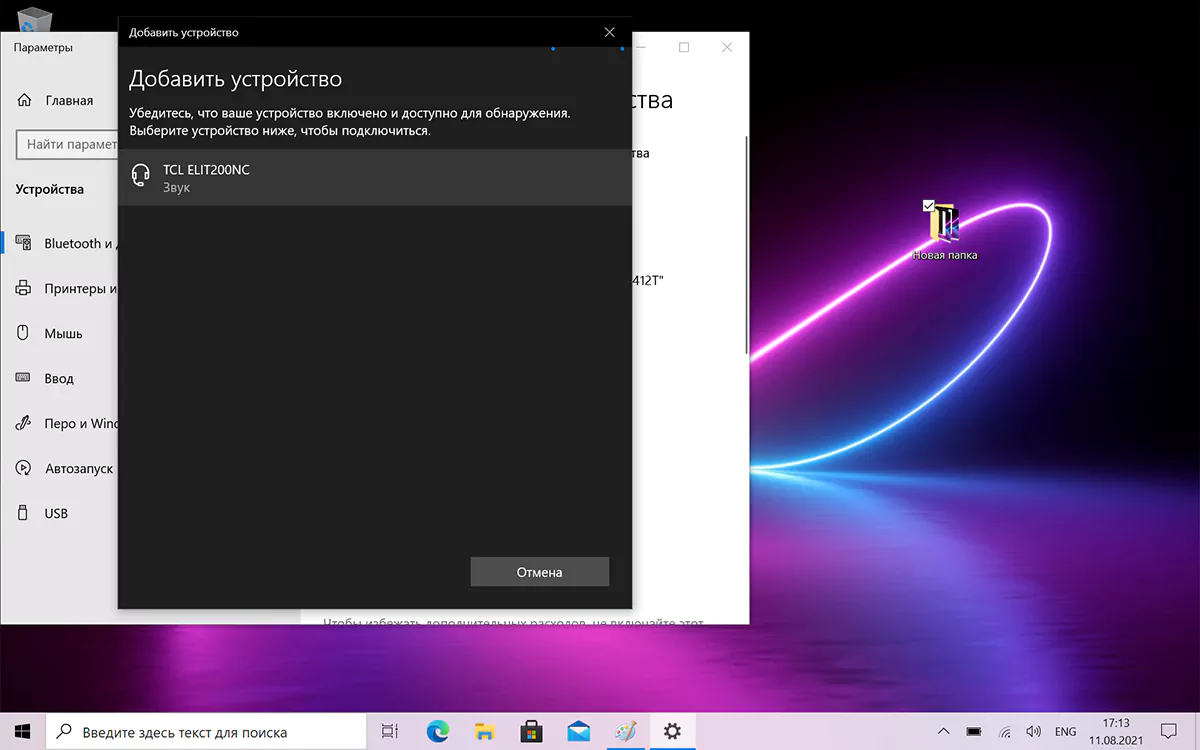Screen dimensions: 1200x750
Task: Open Перо и Windows Ink settings
Action: click(x=68, y=423)
